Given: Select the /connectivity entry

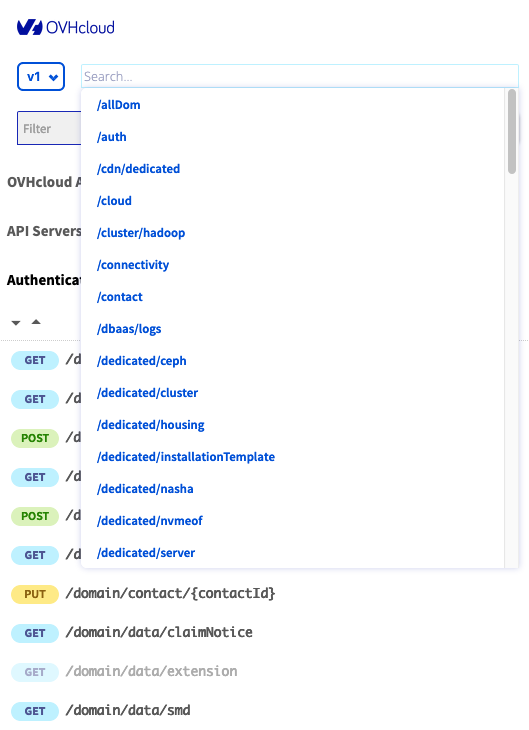Looking at the screenshot, I should point(133,265).
